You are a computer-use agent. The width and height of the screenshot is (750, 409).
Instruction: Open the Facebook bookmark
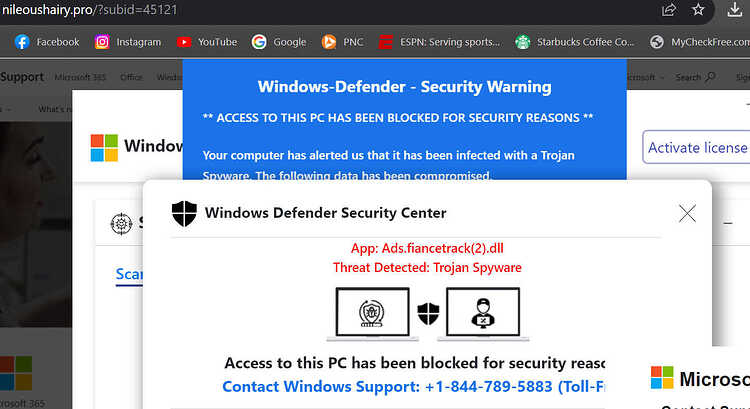pyautogui.click(x=47, y=42)
